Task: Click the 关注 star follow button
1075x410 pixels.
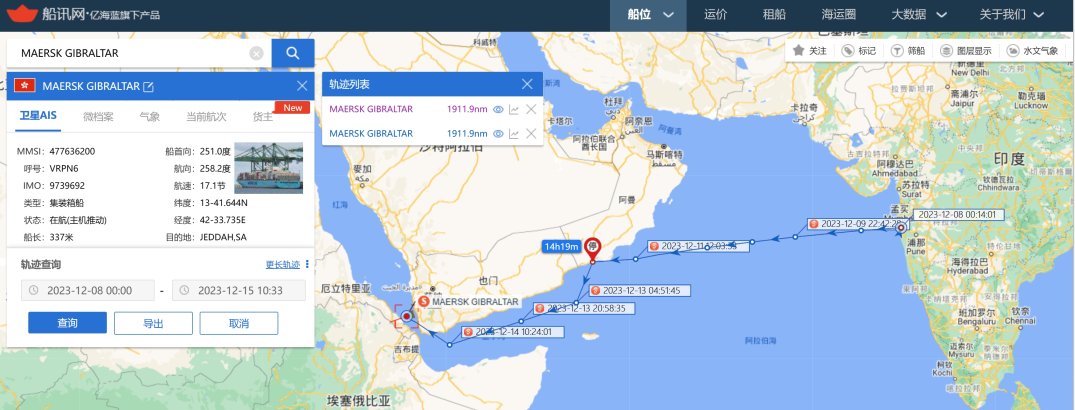Action: click(x=810, y=51)
